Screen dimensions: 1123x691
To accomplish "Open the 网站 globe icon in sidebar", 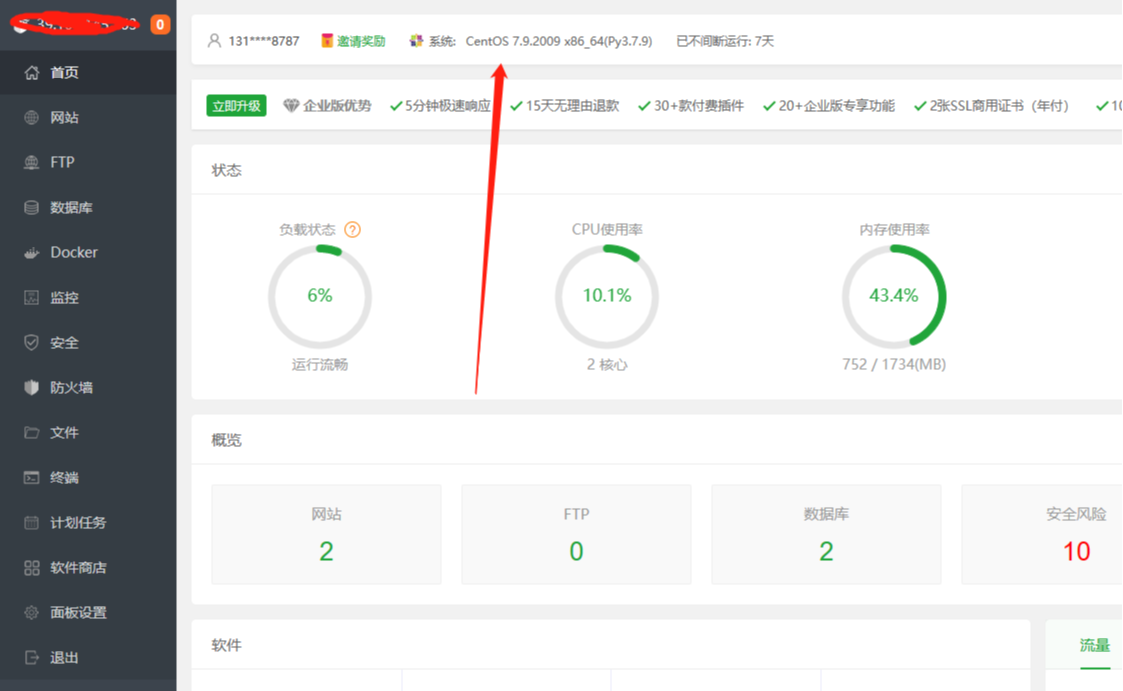I will click(x=31, y=117).
